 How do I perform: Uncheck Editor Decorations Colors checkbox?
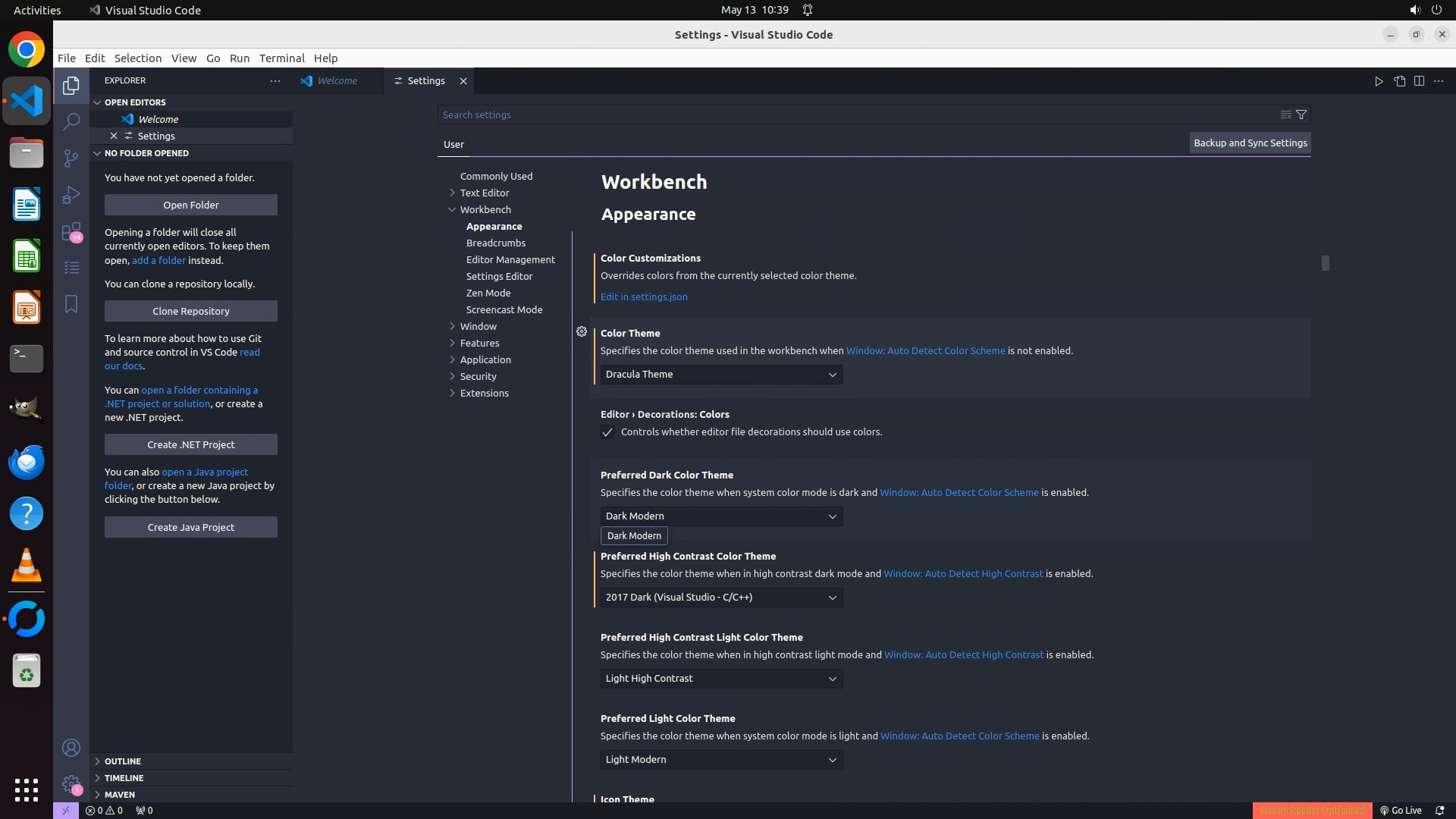point(607,432)
